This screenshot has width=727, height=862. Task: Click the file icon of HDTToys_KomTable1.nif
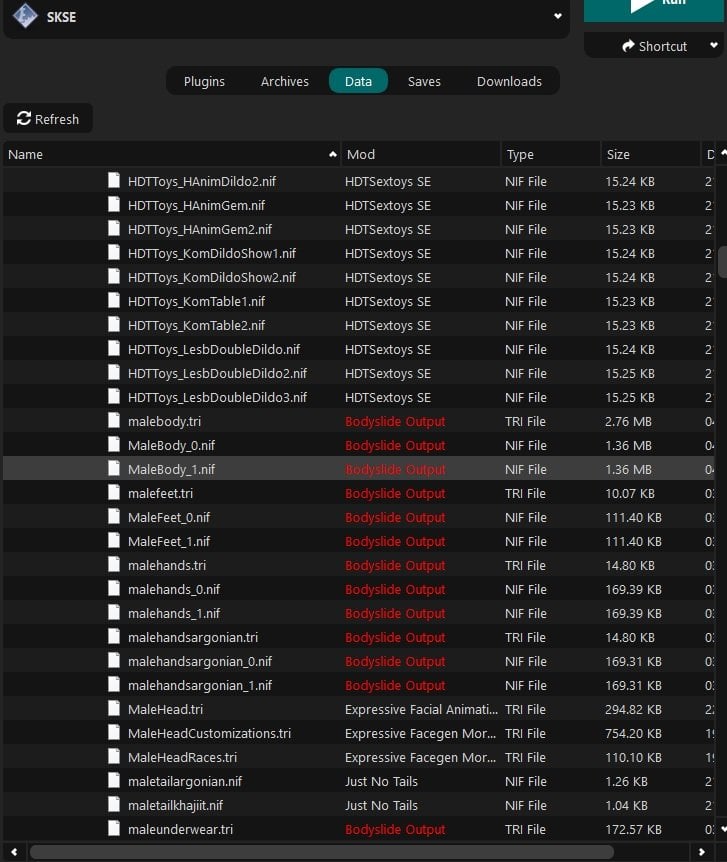(x=114, y=300)
